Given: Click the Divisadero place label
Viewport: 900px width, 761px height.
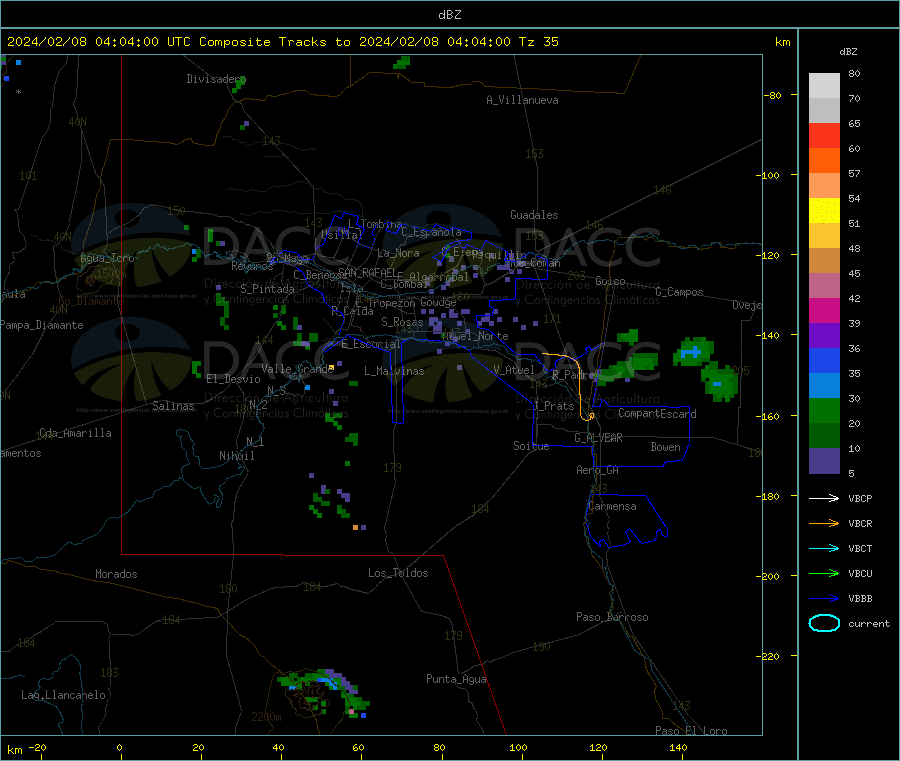Looking at the screenshot, I should 216,79.
